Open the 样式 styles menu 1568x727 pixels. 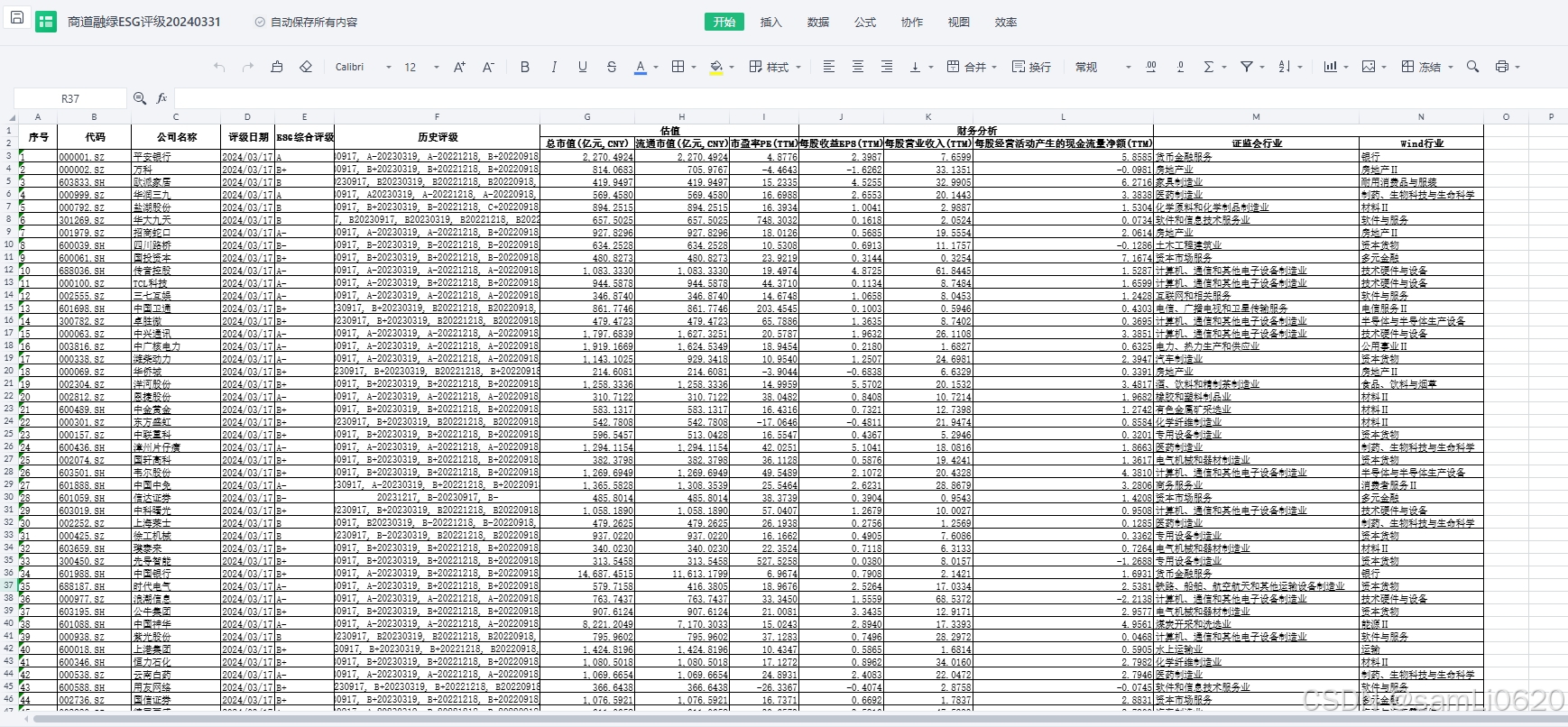point(774,67)
